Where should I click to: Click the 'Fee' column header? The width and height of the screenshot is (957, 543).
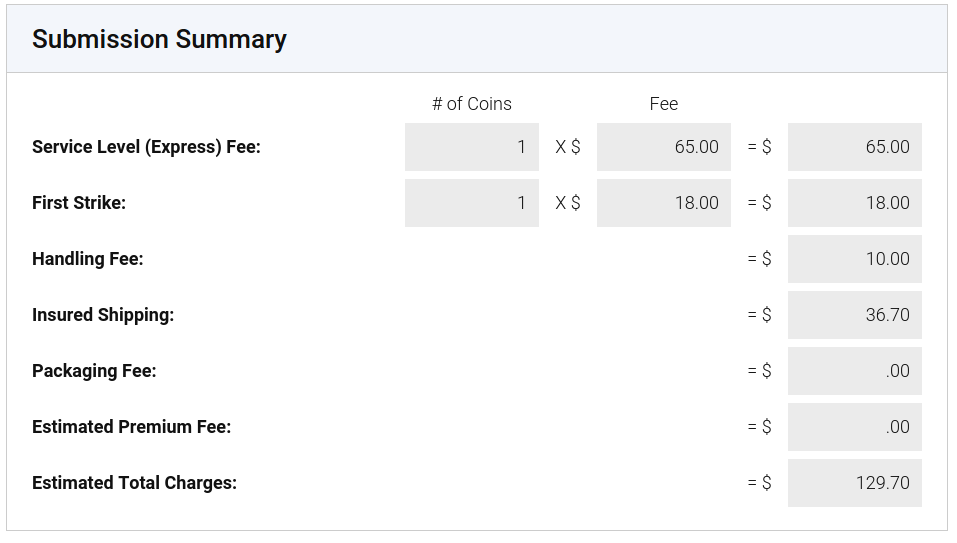(664, 104)
